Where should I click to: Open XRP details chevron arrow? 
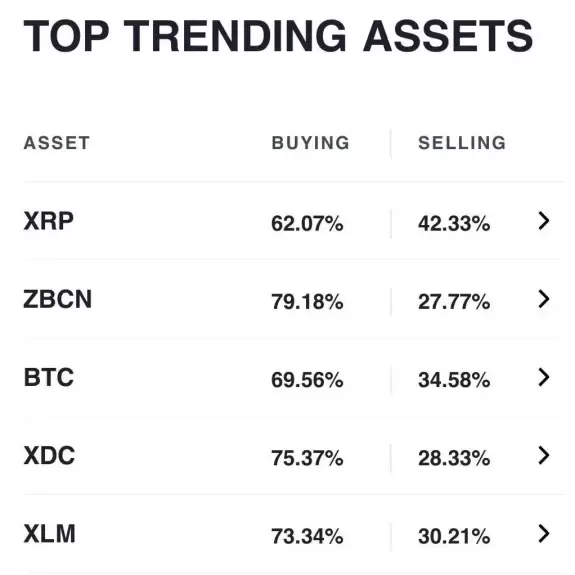tap(544, 221)
